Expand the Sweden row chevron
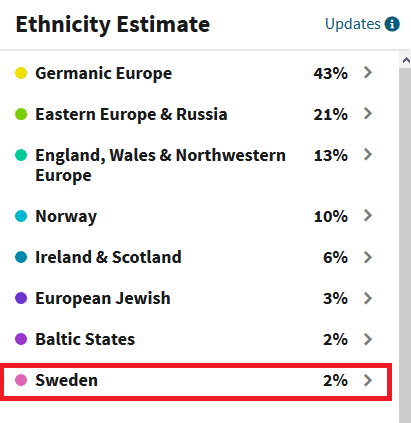The image size is (411, 423). click(x=368, y=380)
